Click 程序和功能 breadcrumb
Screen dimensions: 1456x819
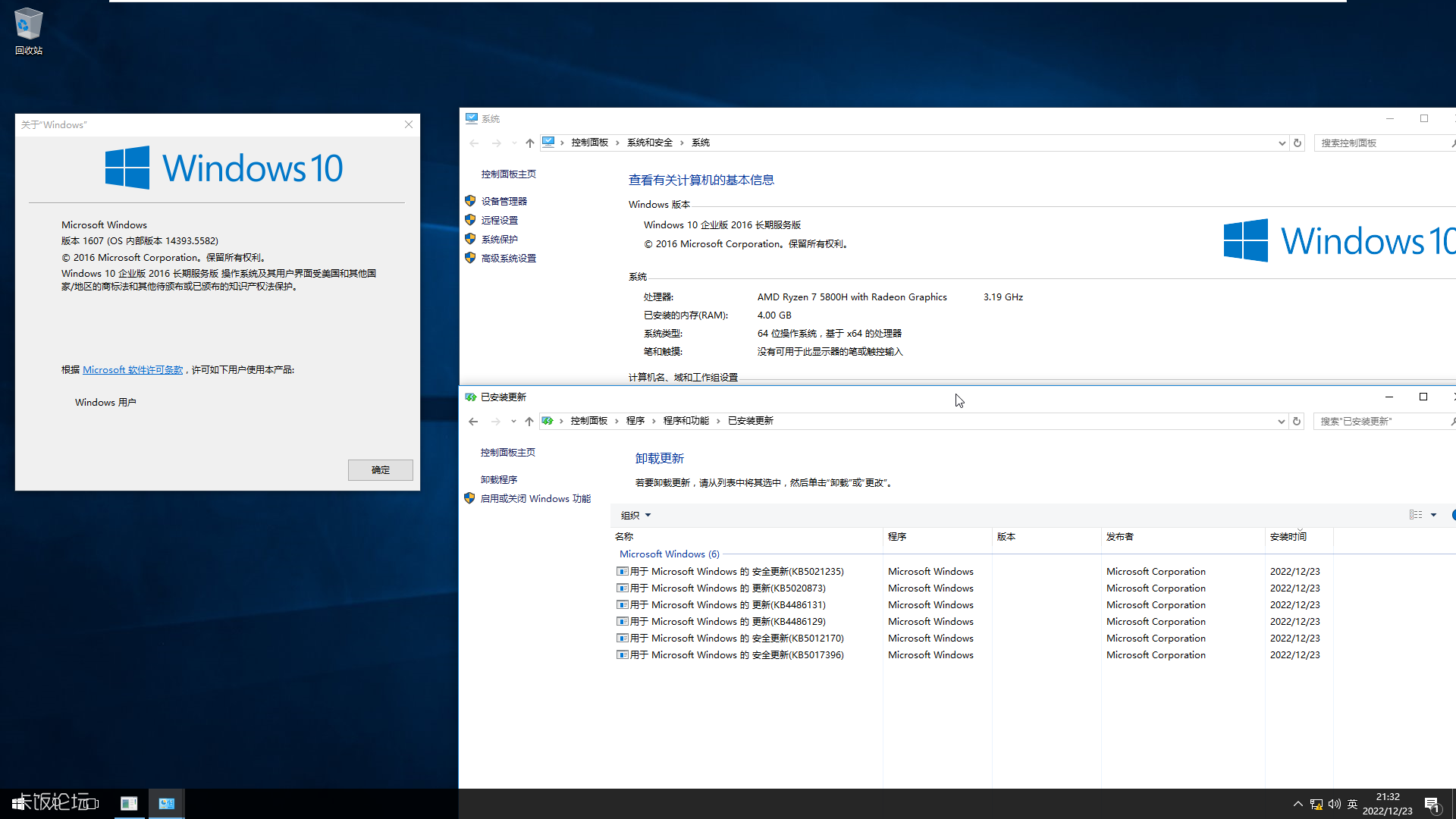pos(686,421)
